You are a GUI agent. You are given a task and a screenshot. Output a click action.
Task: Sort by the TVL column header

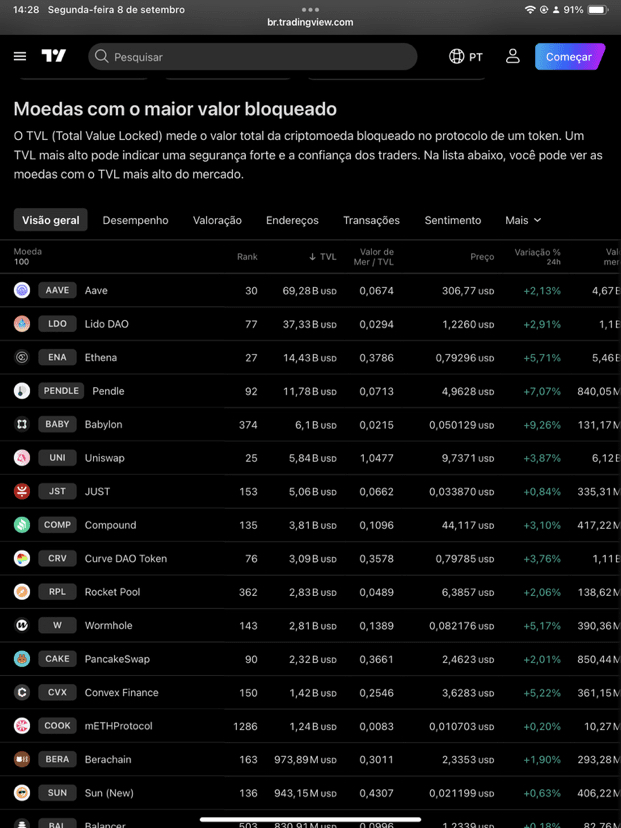[323, 257]
